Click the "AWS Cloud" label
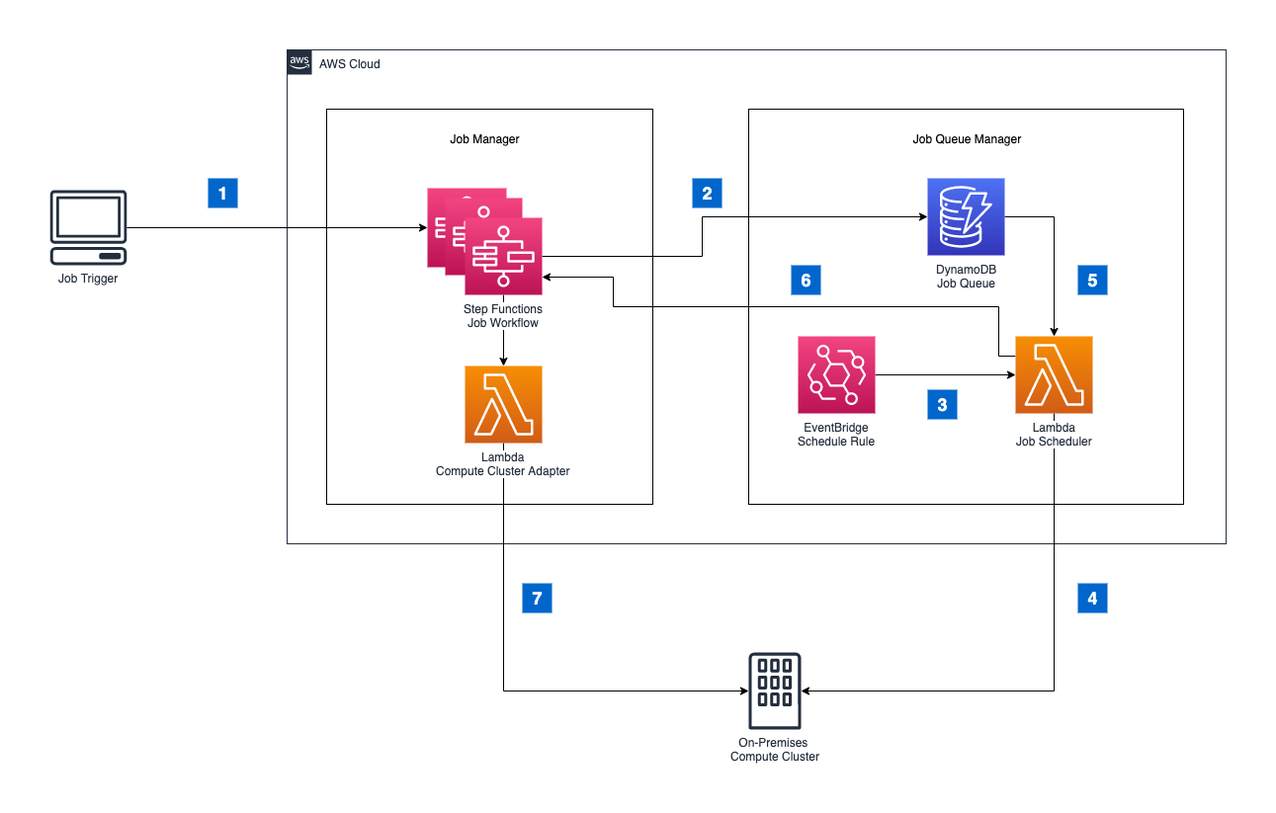 (349, 64)
